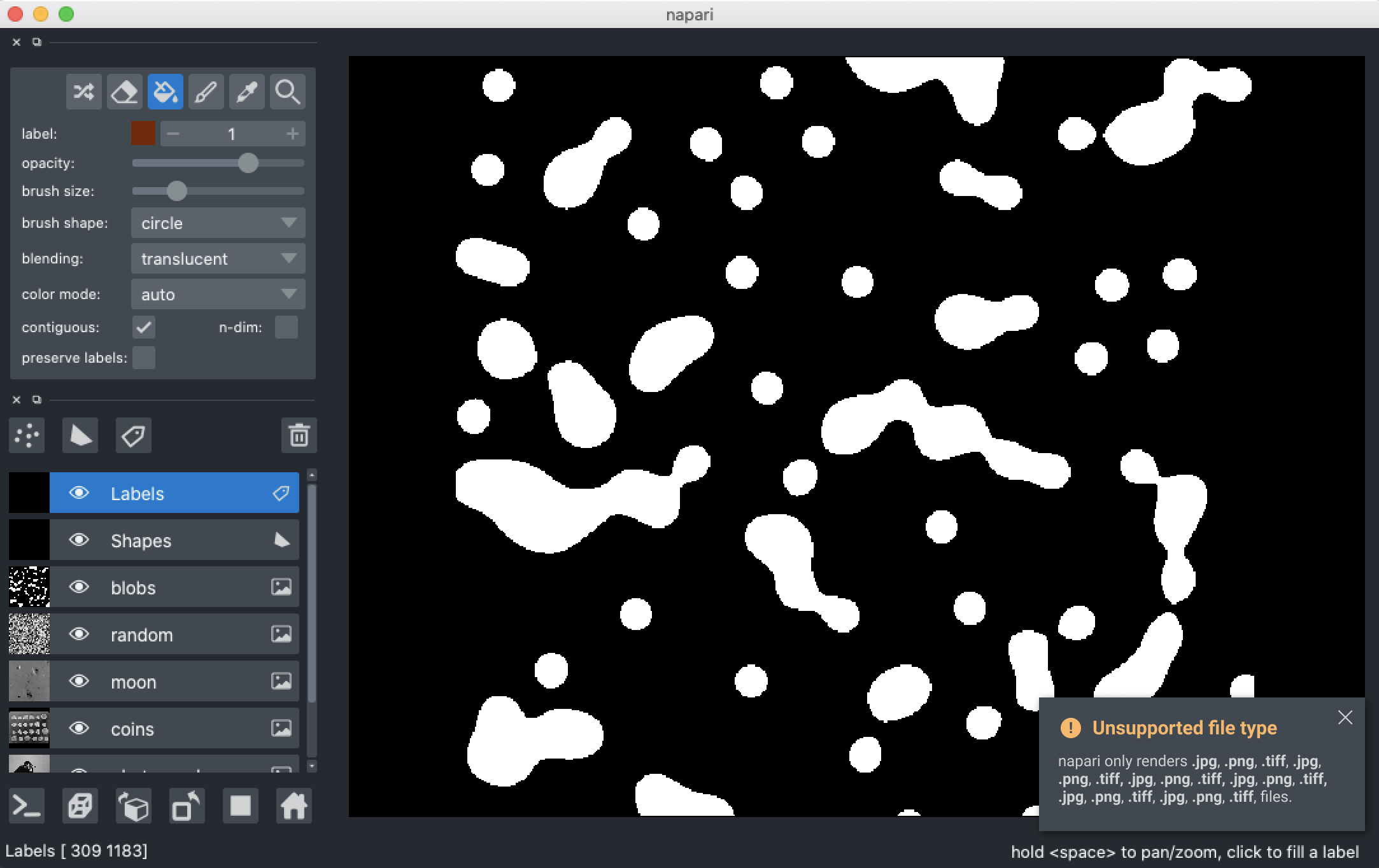The height and width of the screenshot is (868, 1379).
Task: Delete selected layer with trash icon
Action: [299, 436]
